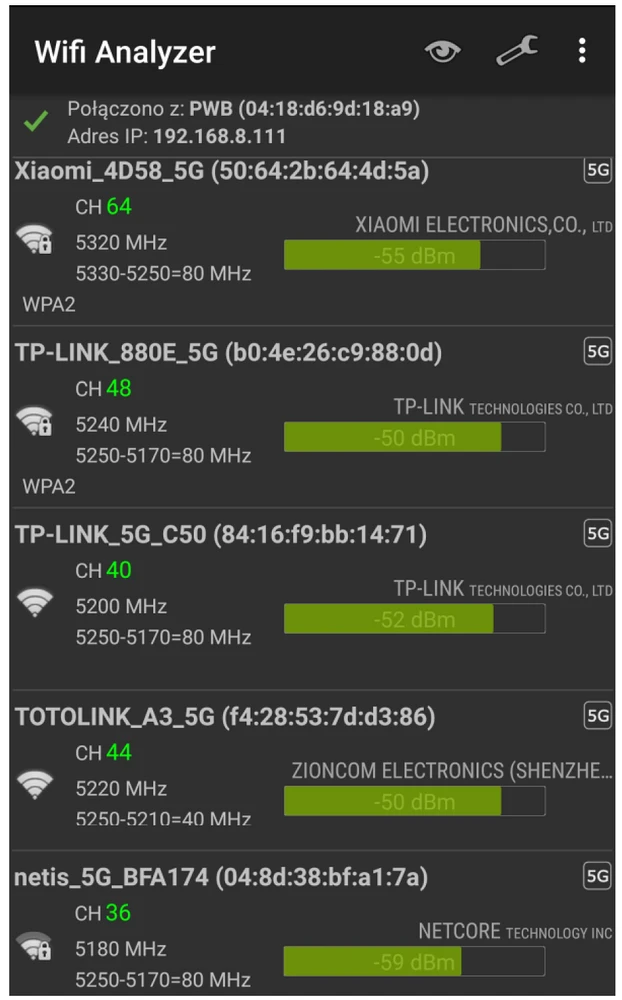Tap the TP-LINK_880E_5G locked Wi-Fi icon

click(35, 423)
